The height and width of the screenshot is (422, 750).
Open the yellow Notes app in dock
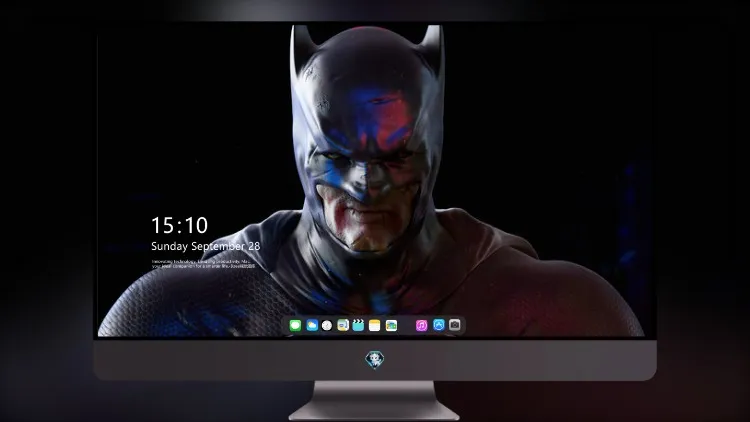click(375, 325)
